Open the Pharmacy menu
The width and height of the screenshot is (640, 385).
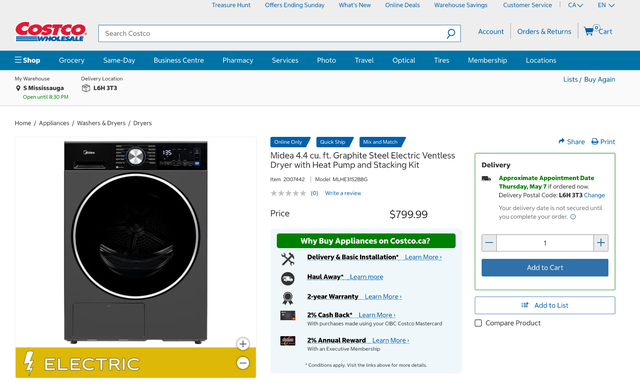(x=238, y=60)
